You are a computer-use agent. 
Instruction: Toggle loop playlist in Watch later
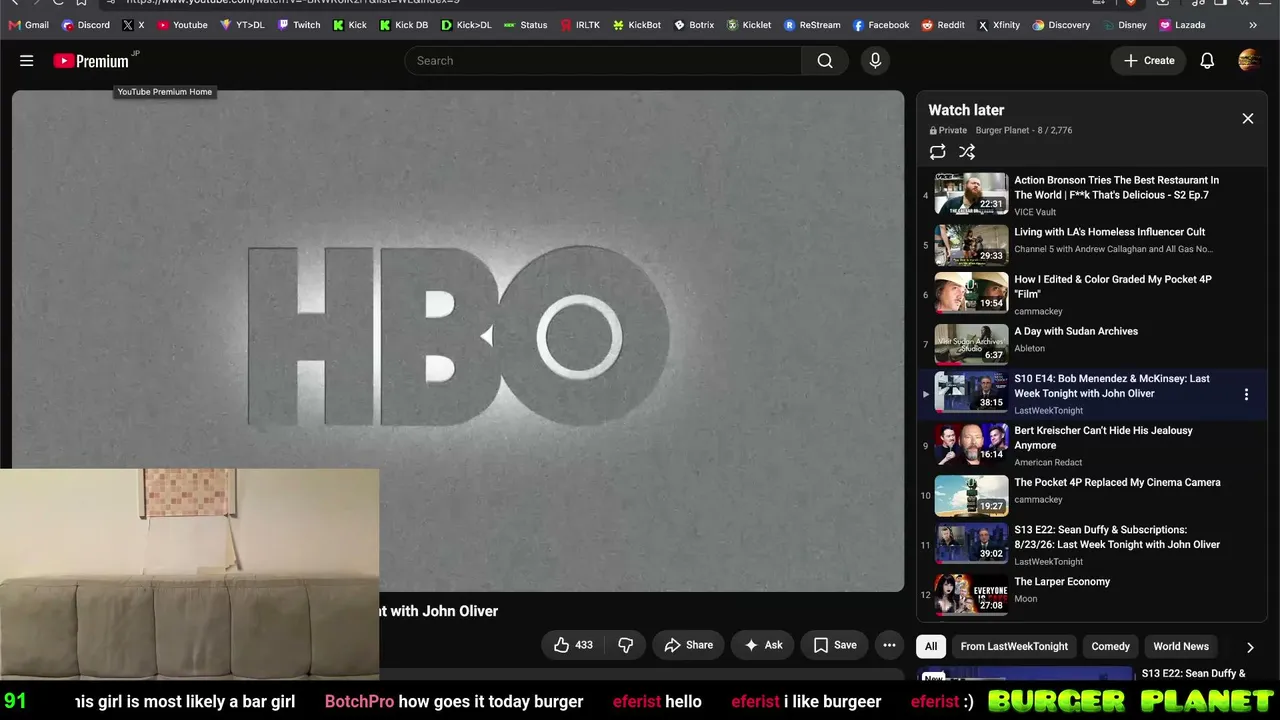tap(937, 152)
